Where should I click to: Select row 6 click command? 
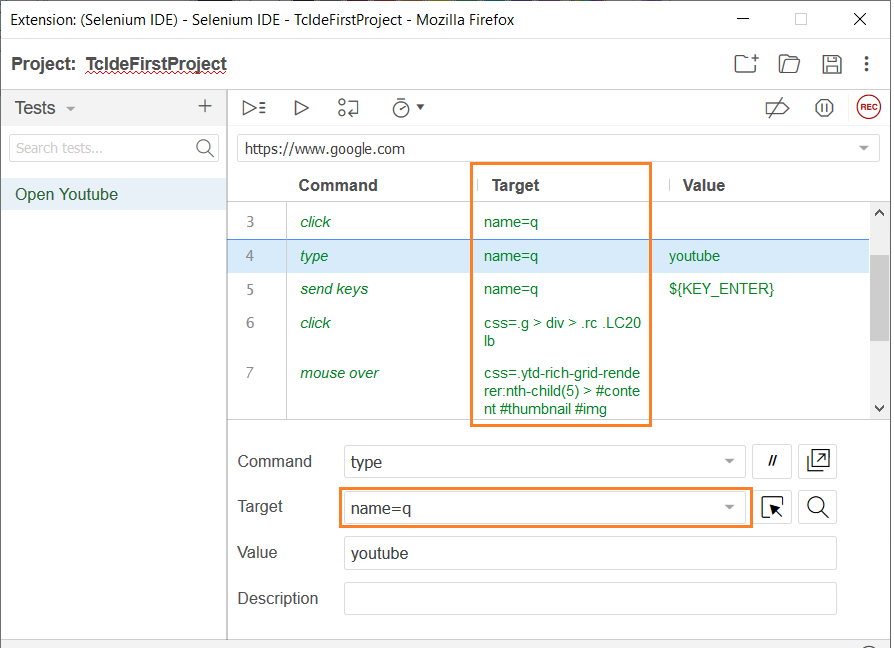click(547, 331)
